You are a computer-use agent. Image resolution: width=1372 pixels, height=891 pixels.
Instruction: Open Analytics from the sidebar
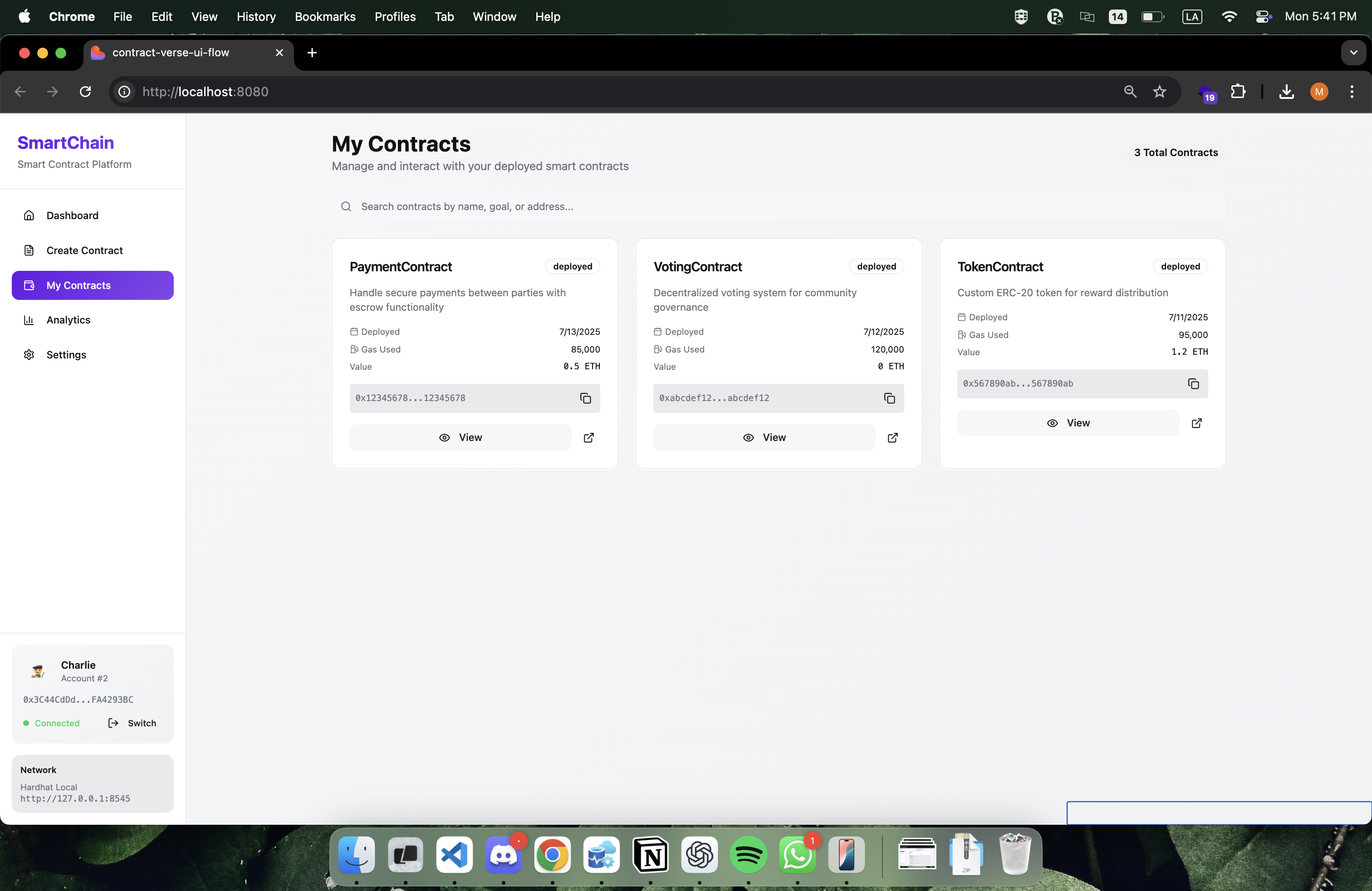pos(68,320)
